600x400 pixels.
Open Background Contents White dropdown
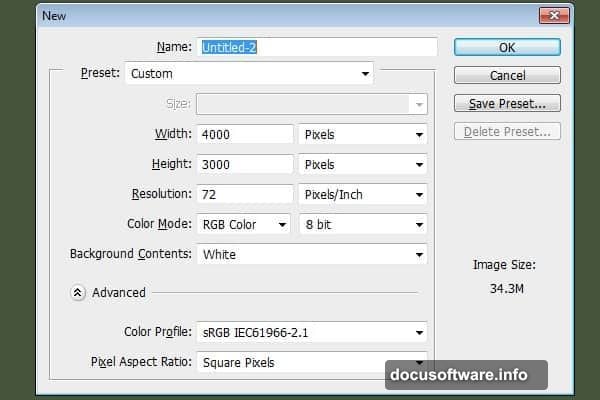coord(312,254)
